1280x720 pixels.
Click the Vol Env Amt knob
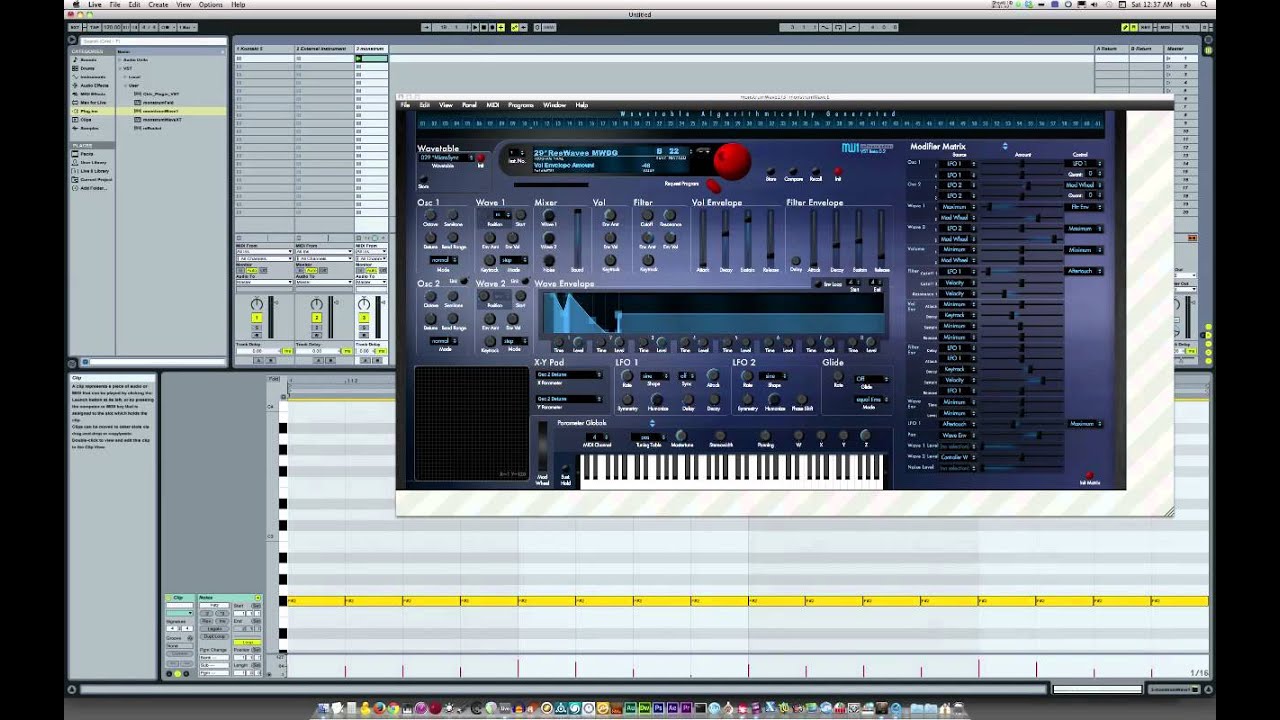click(610, 215)
